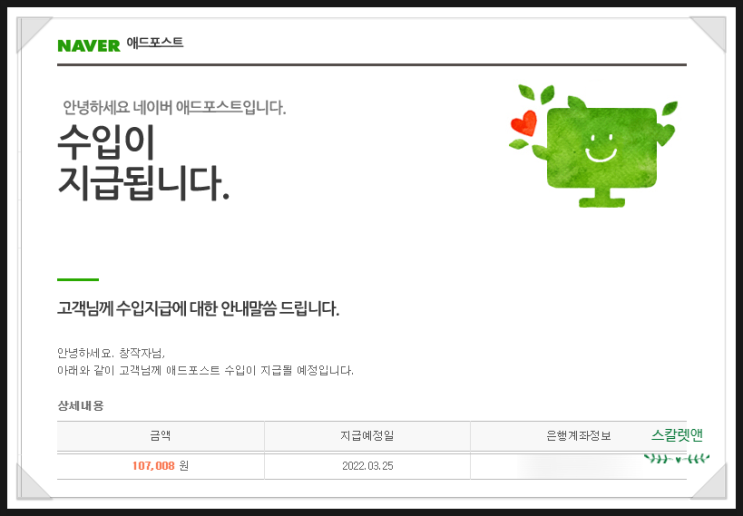Click the blurred bank account cell

tap(579, 466)
